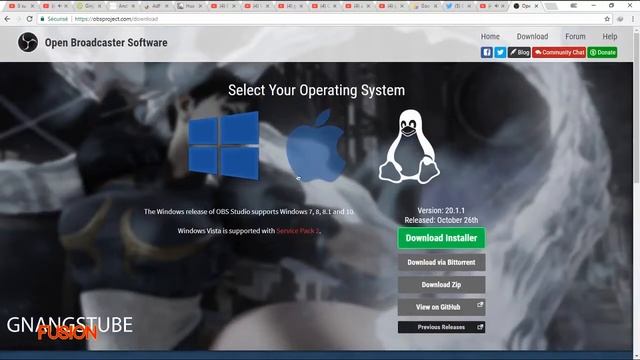The width and height of the screenshot is (640, 360).
Task: Reload the page with the refresh icon
Action: [x=29, y=19]
